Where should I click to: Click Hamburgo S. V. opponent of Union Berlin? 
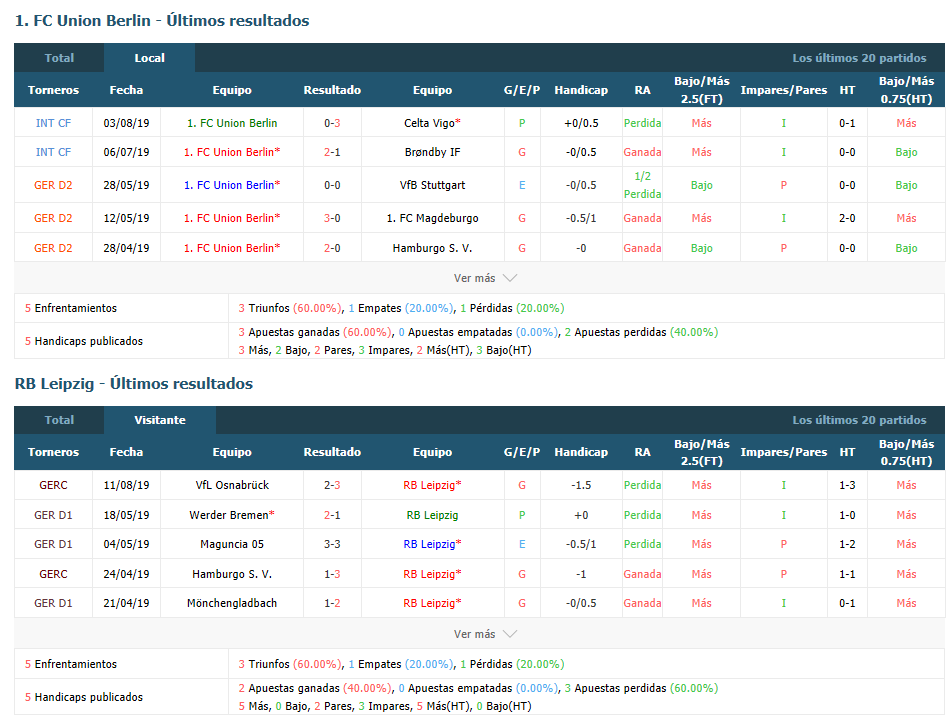pos(432,248)
